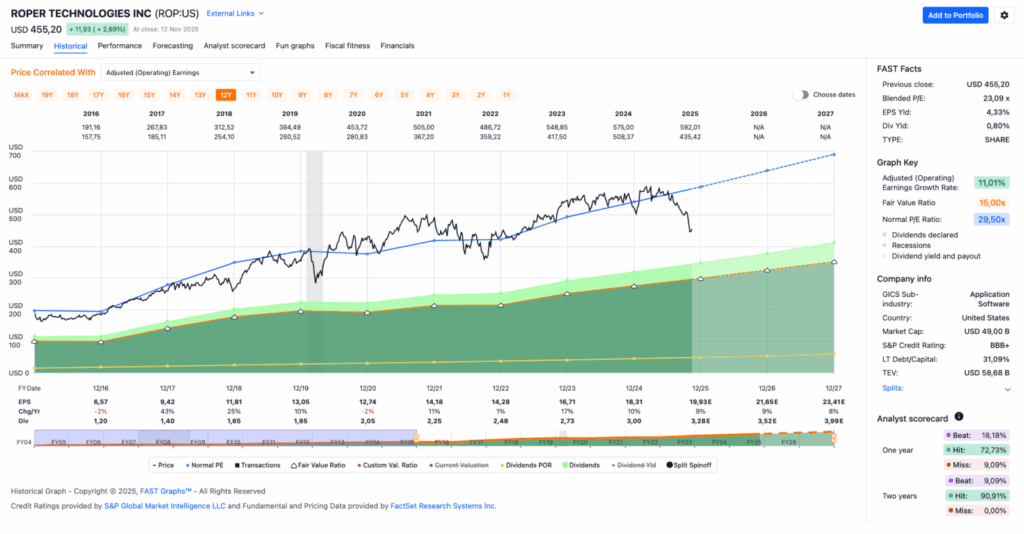
Task: Click the Normal P/E Ratio 29,50x swatch
Action: [991, 219]
